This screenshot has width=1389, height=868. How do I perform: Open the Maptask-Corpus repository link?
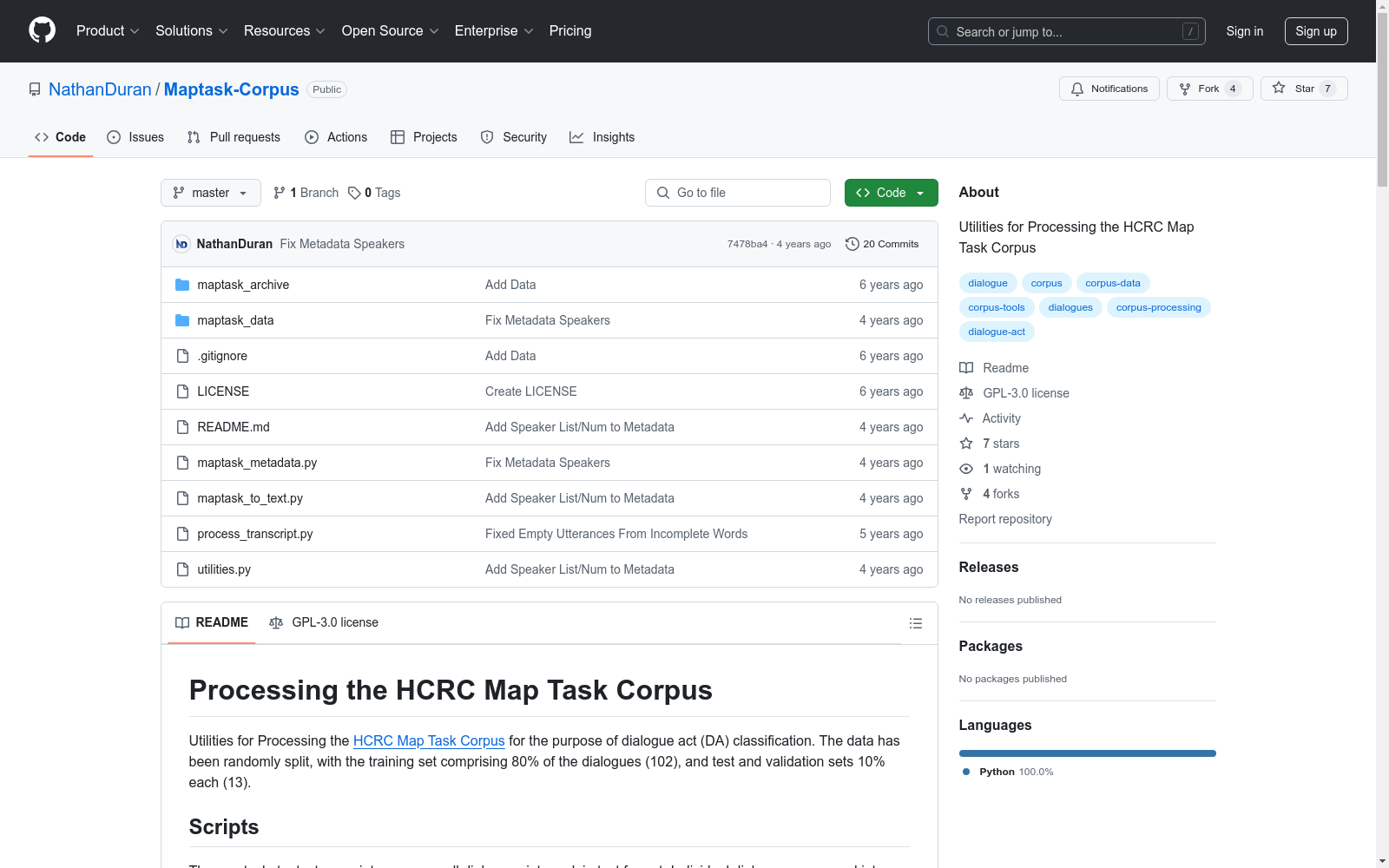click(232, 89)
